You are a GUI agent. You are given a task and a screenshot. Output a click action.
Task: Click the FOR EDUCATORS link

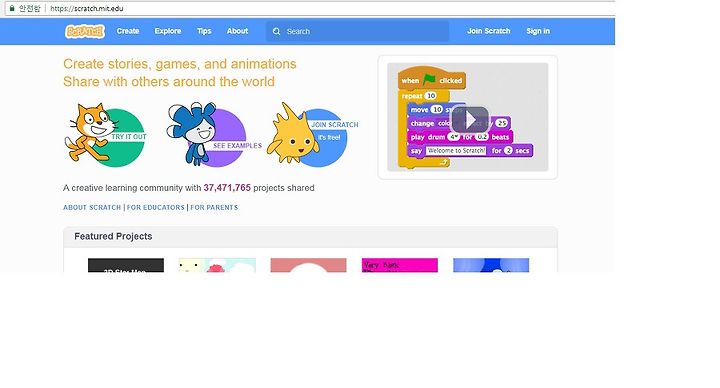pyautogui.click(x=155, y=208)
